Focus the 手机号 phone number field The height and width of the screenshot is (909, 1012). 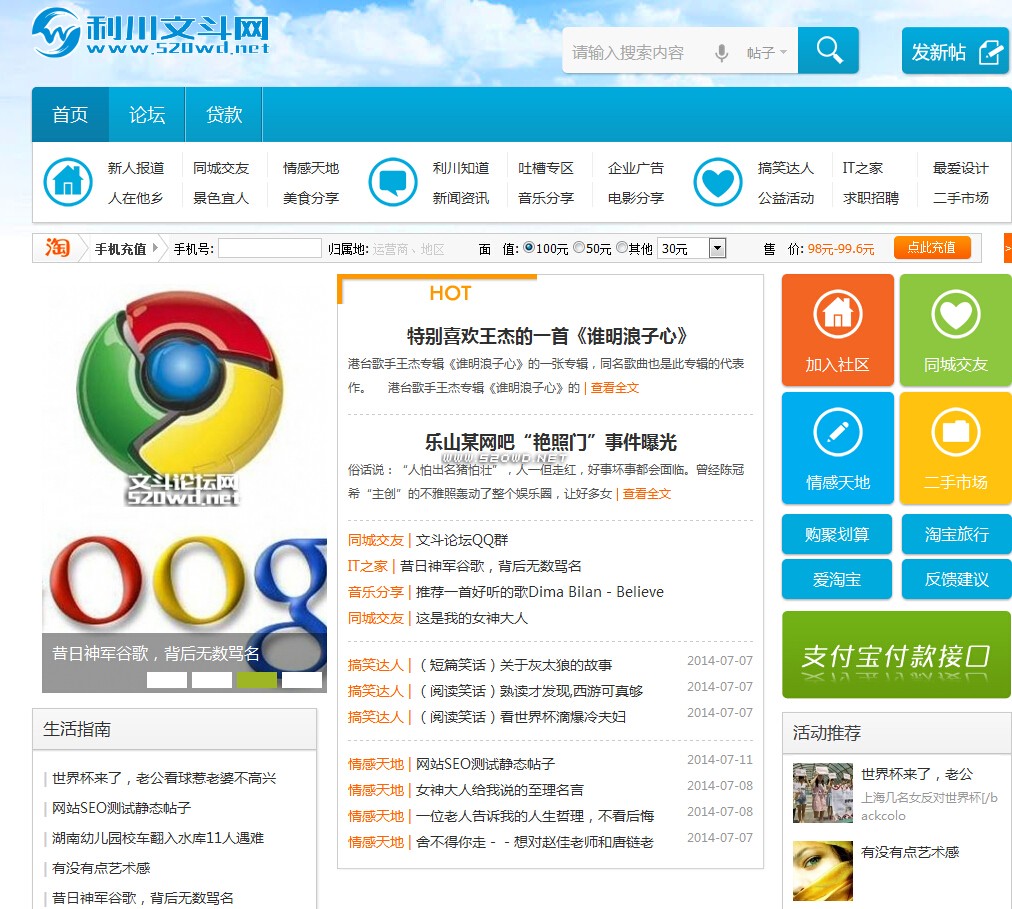[x=270, y=248]
